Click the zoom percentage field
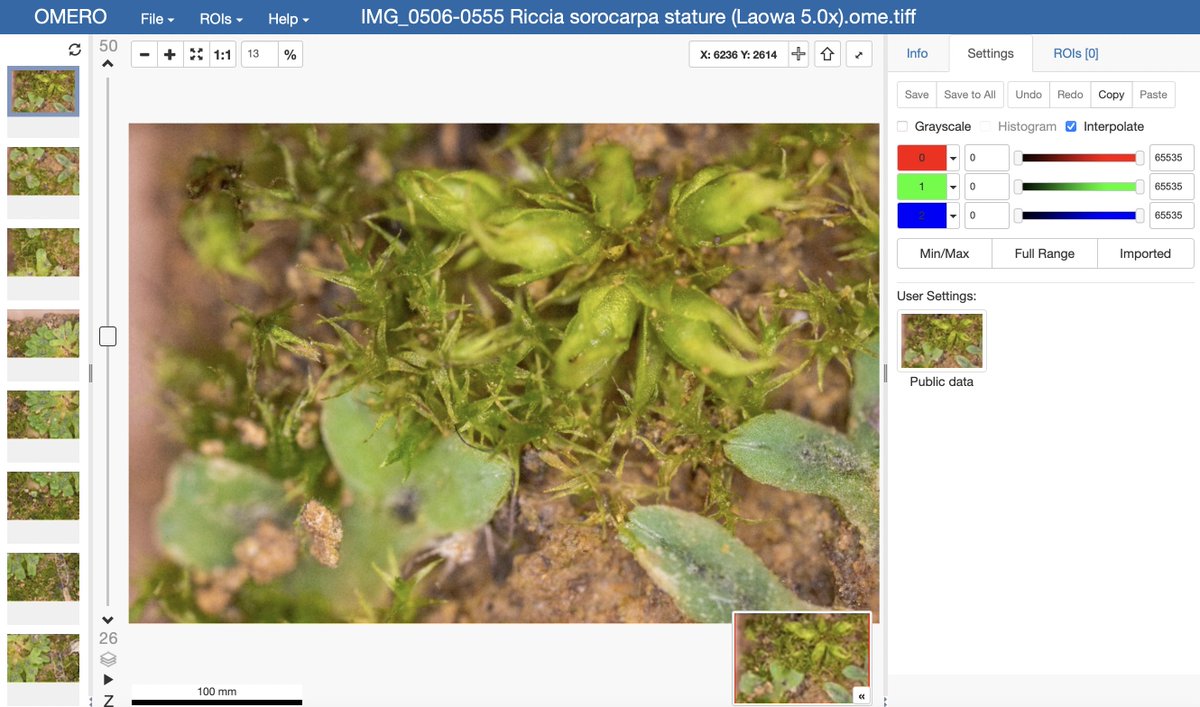 [259, 55]
